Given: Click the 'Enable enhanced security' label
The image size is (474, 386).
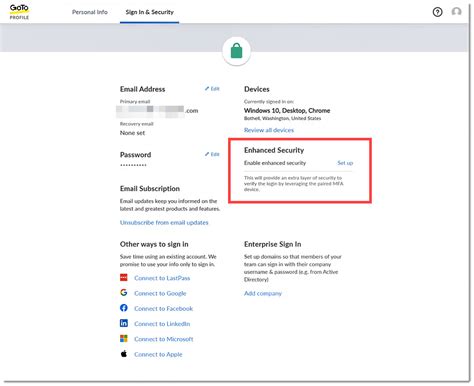Looking at the screenshot, I should (x=275, y=163).
